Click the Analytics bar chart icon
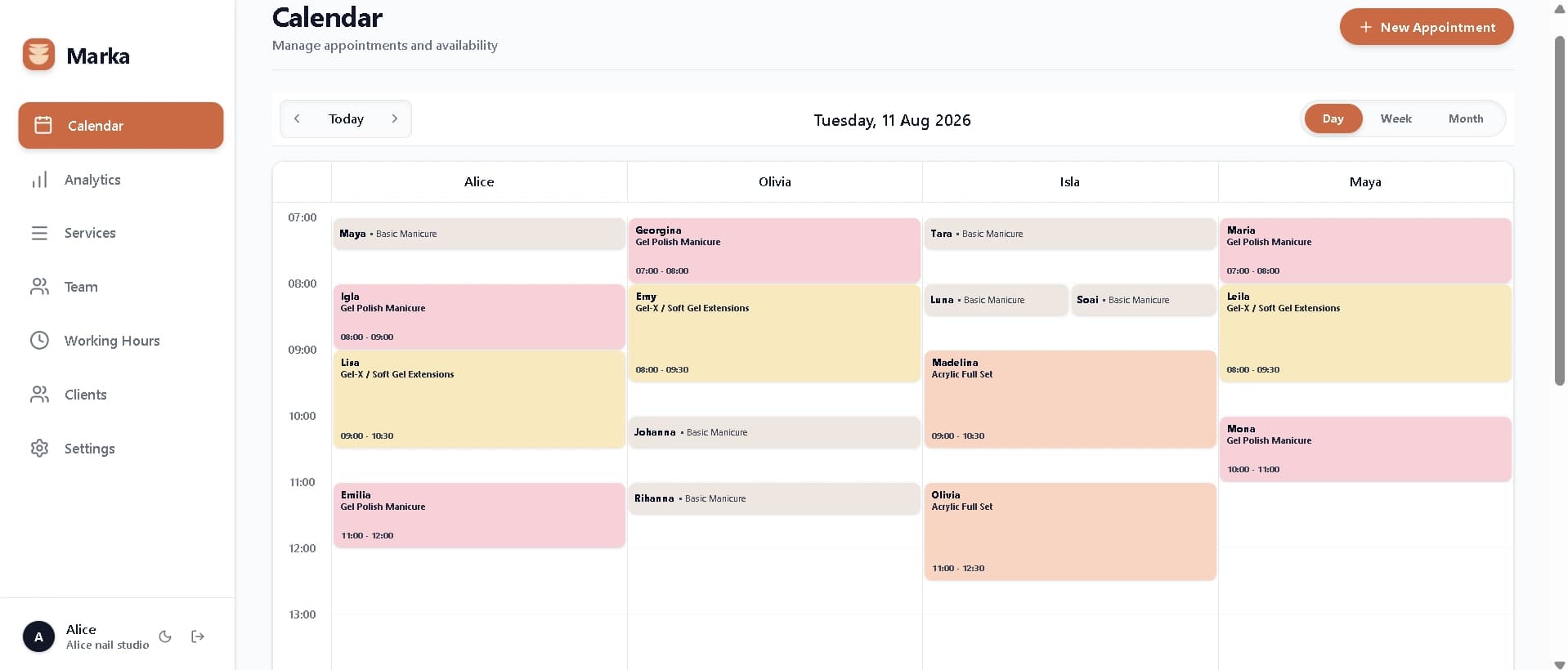Image resolution: width=1568 pixels, height=670 pixels. pyautogui.click(x=39, y=180)
